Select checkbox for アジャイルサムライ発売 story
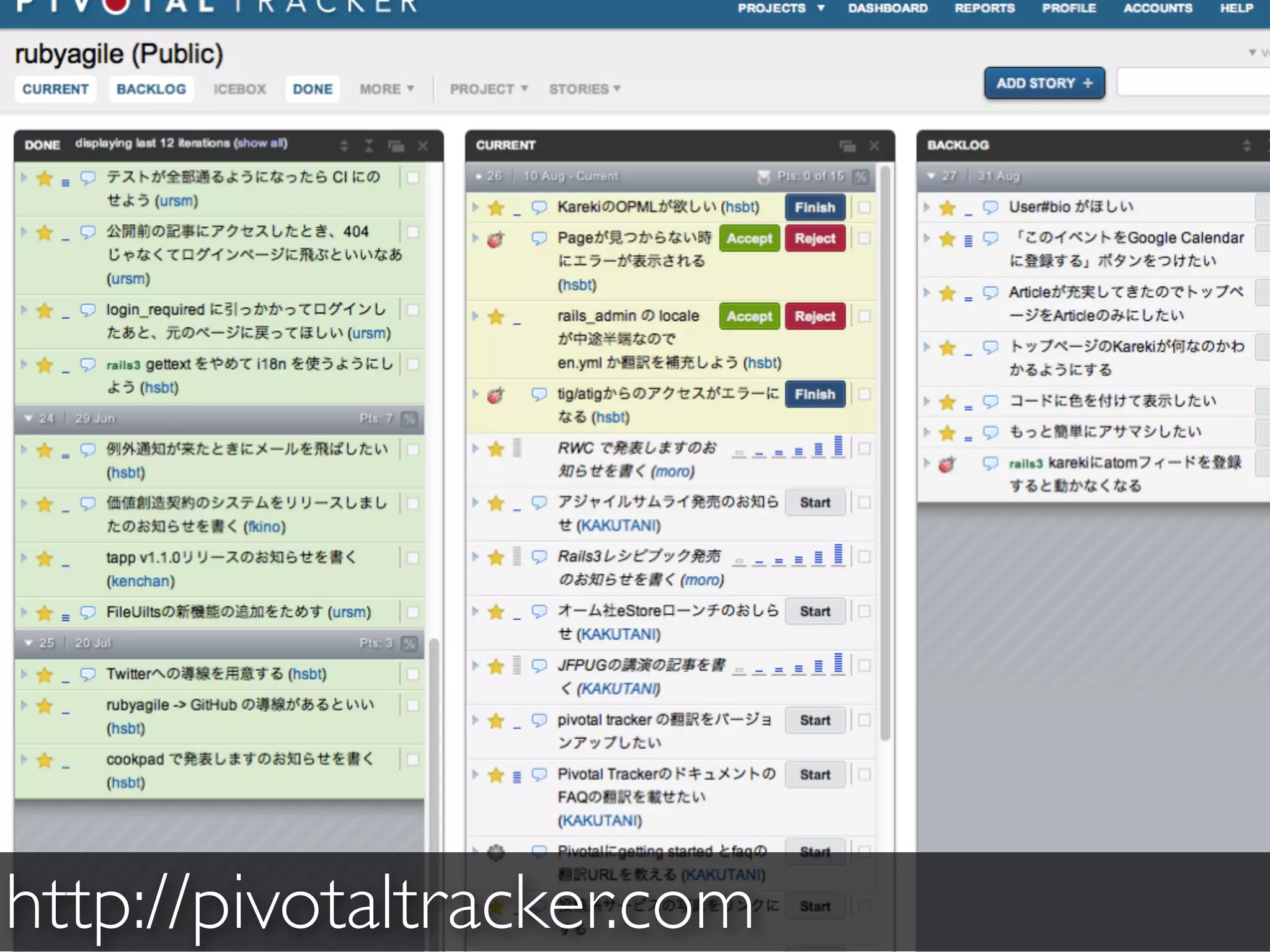This screenshot has width=1270, height=952. tap(864, 503)
